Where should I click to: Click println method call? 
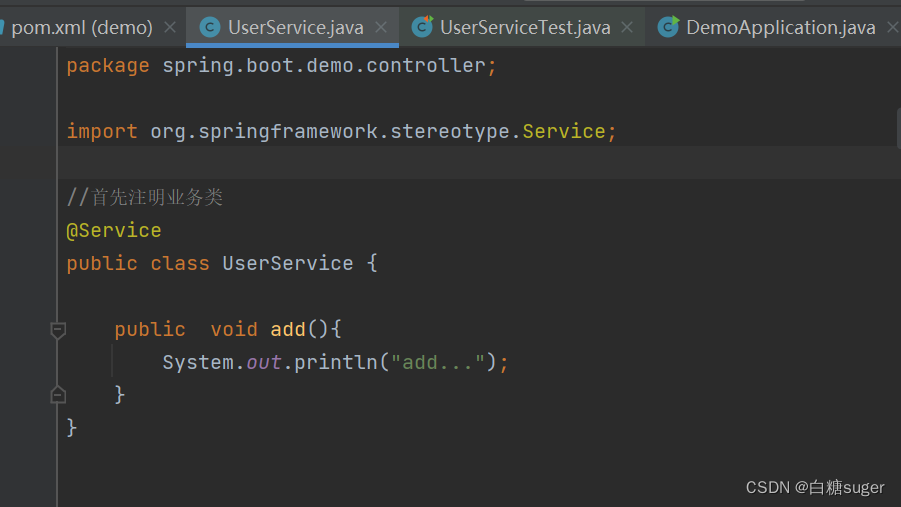pyautogui.click(x=336, y=363)
